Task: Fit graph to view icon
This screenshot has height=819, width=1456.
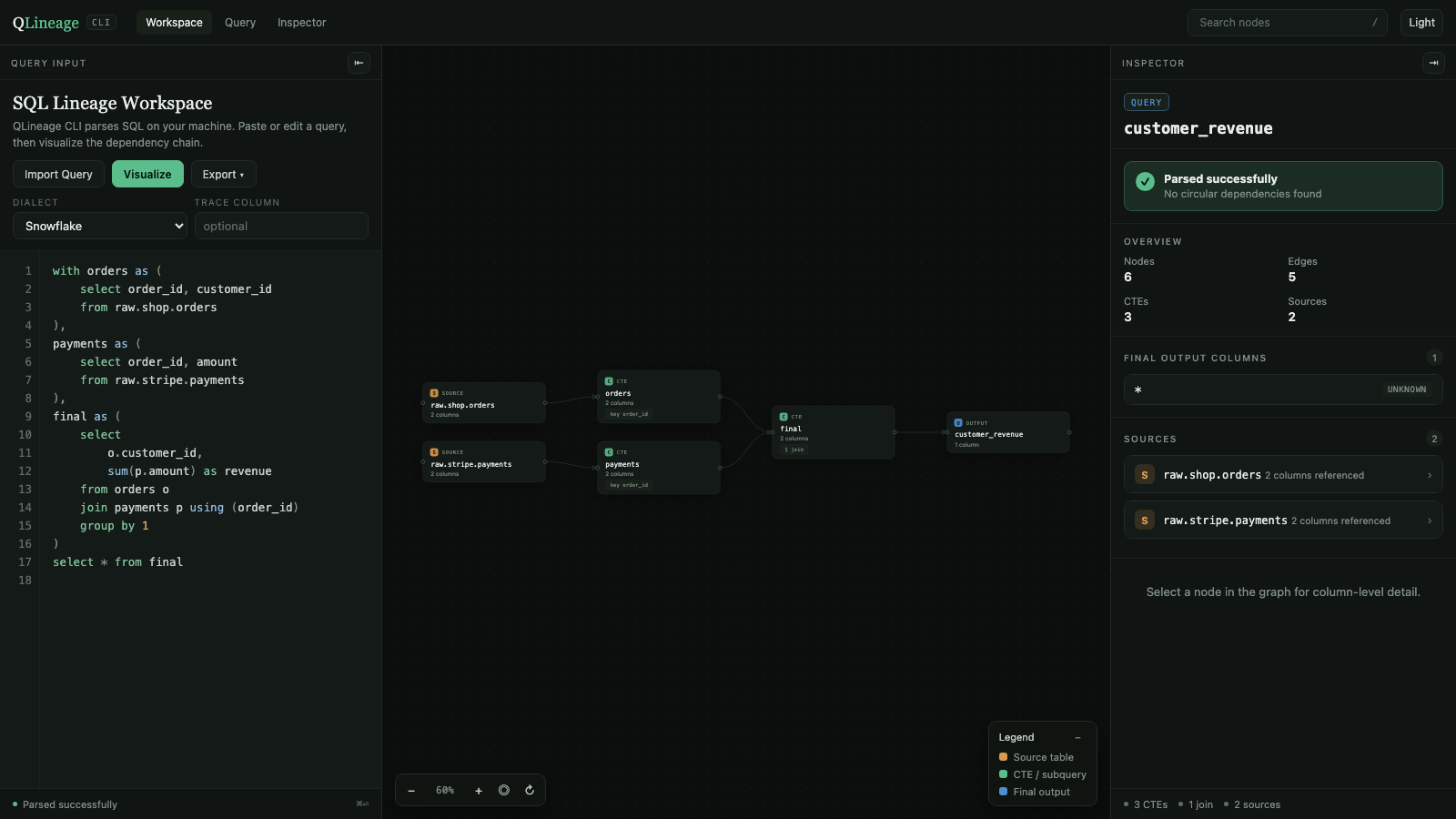Action: 504,790
